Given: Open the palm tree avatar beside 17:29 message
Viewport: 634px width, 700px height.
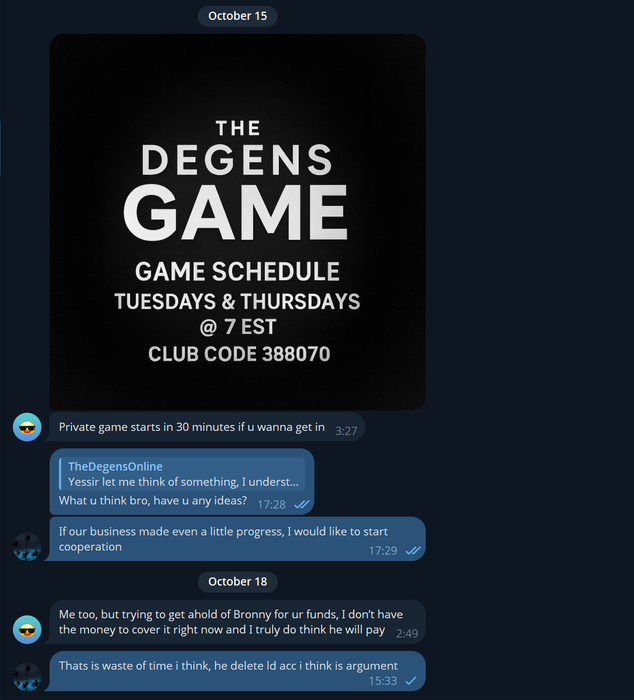Looking at the screenshot, I should [x=27, y=546].
